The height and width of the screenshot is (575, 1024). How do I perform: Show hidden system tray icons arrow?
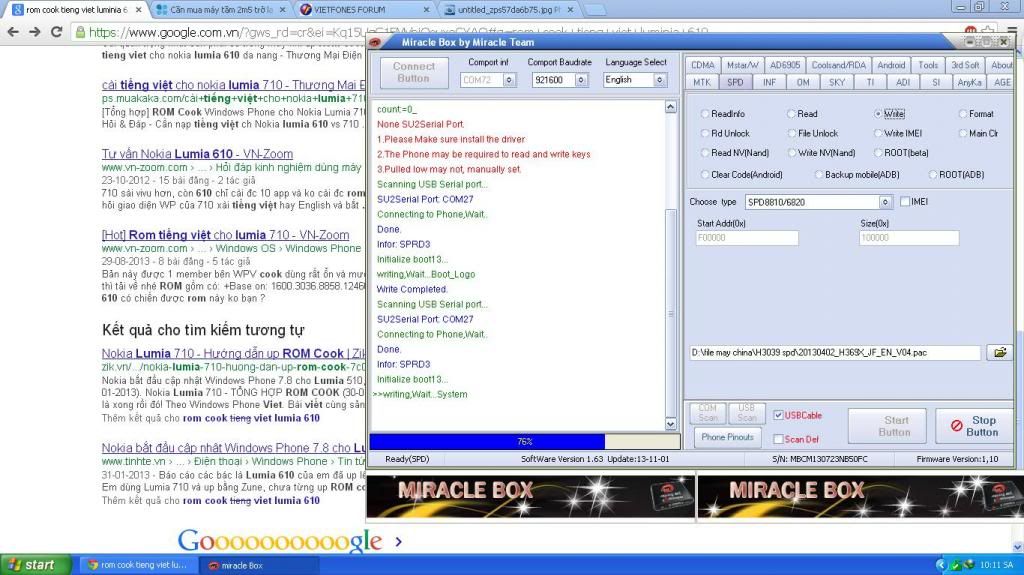click(x=940, y=565)
